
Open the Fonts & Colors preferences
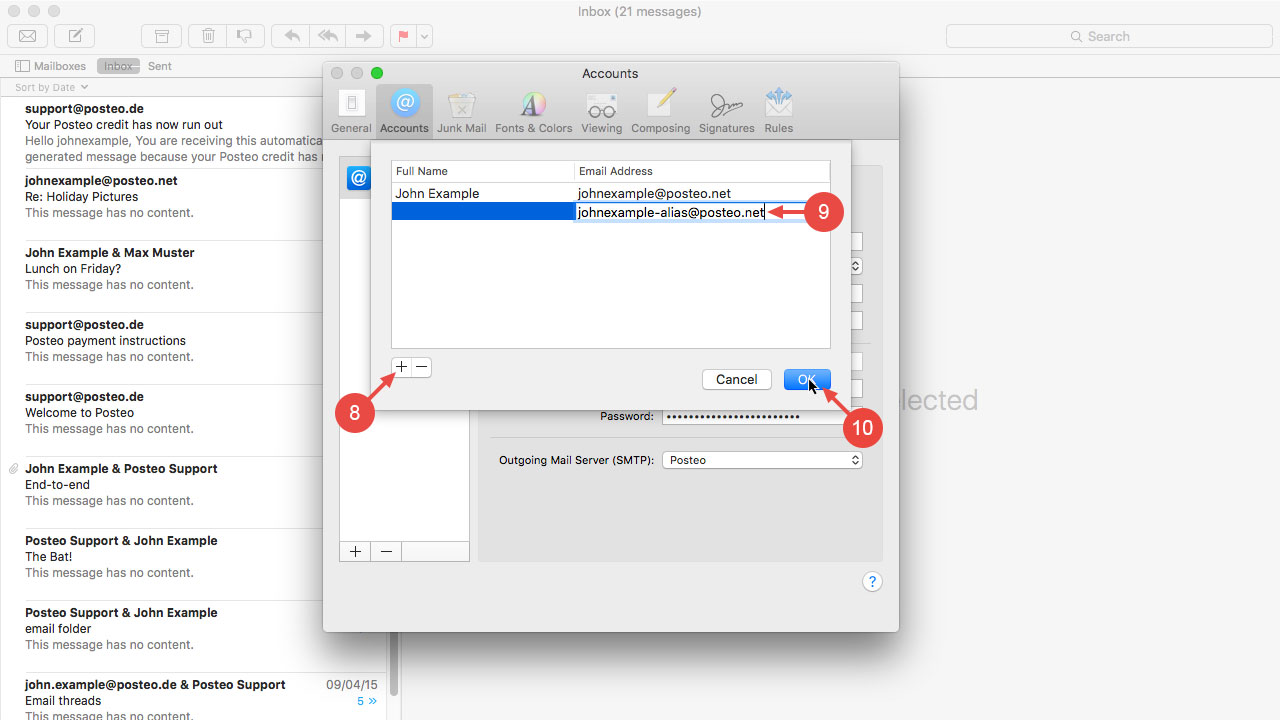tap(533, 110)
